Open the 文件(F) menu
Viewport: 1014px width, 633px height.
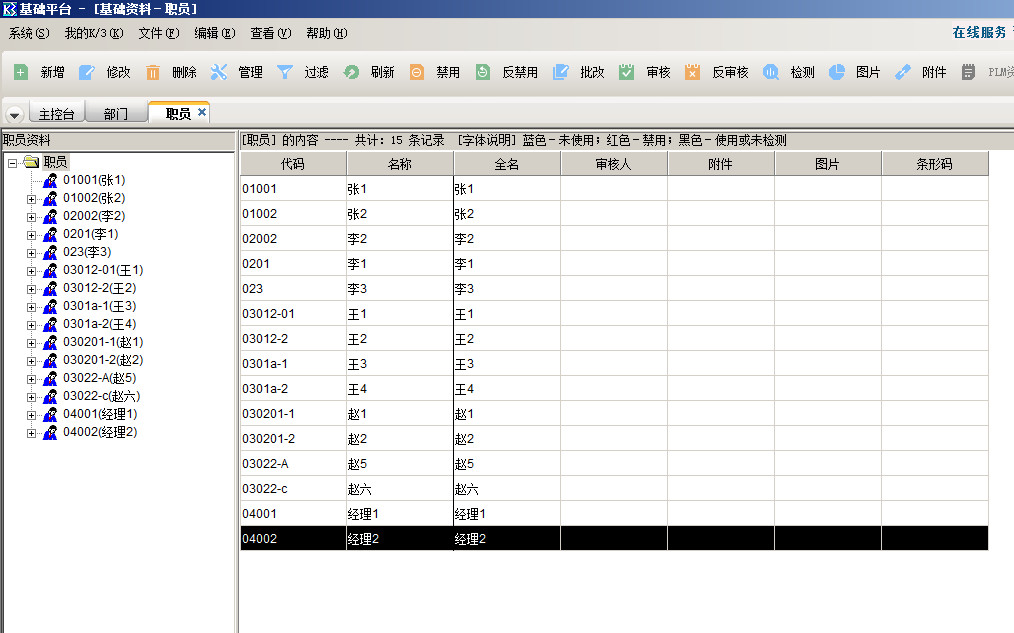158,33
